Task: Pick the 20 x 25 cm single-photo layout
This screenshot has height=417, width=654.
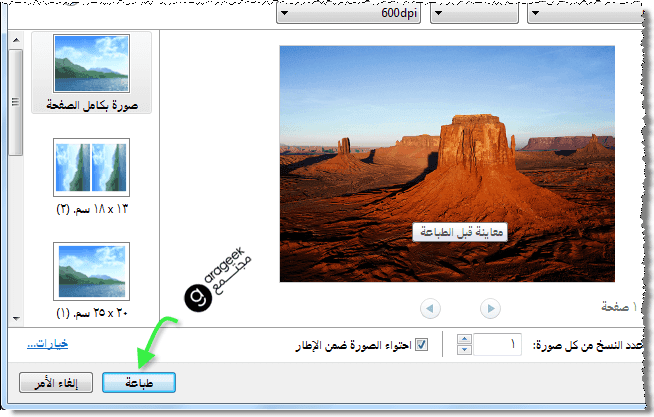Action: pyautogui.click(x=91, y=271)
